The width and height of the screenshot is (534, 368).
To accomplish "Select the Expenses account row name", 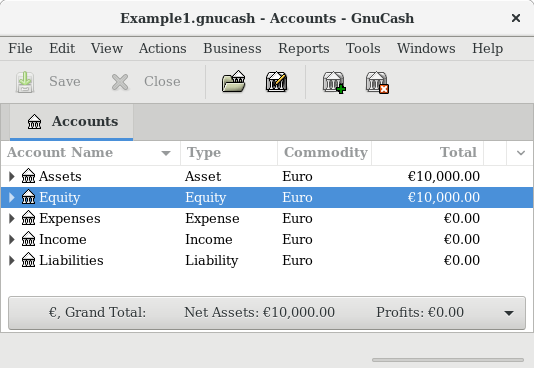I will tap(70, 219).
